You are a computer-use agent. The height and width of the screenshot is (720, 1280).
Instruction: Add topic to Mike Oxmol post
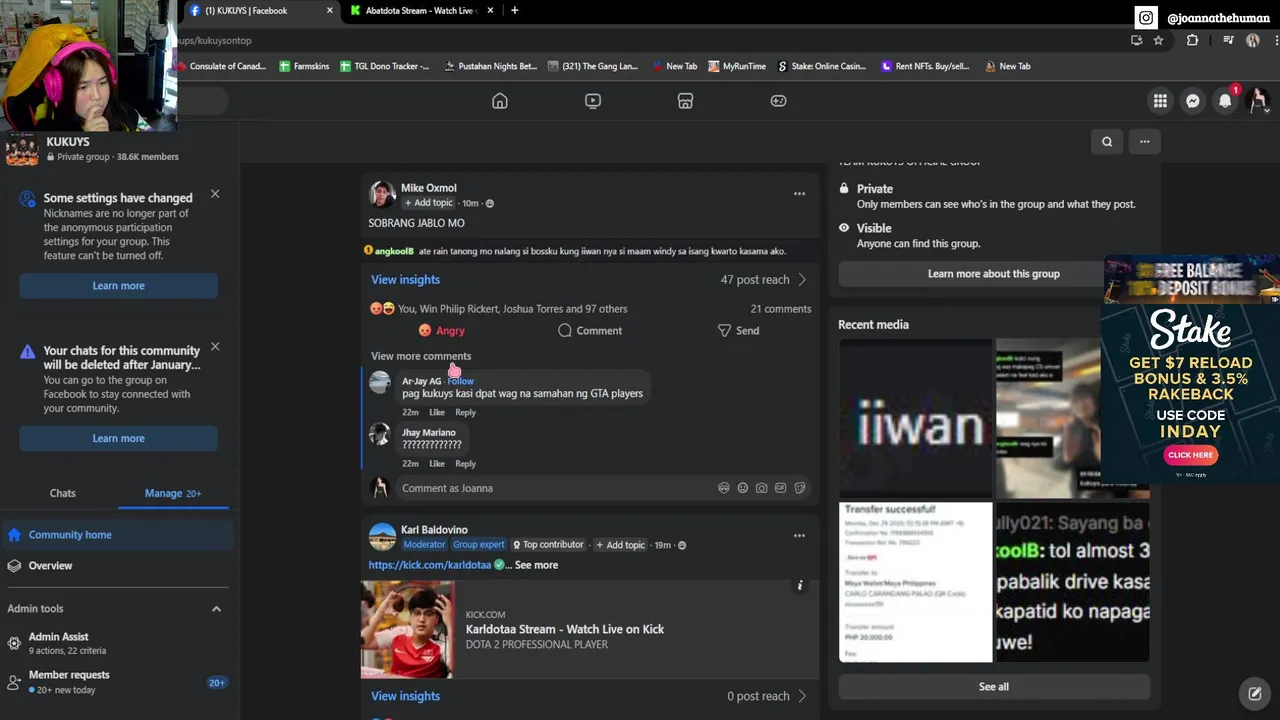click(429, 203)
